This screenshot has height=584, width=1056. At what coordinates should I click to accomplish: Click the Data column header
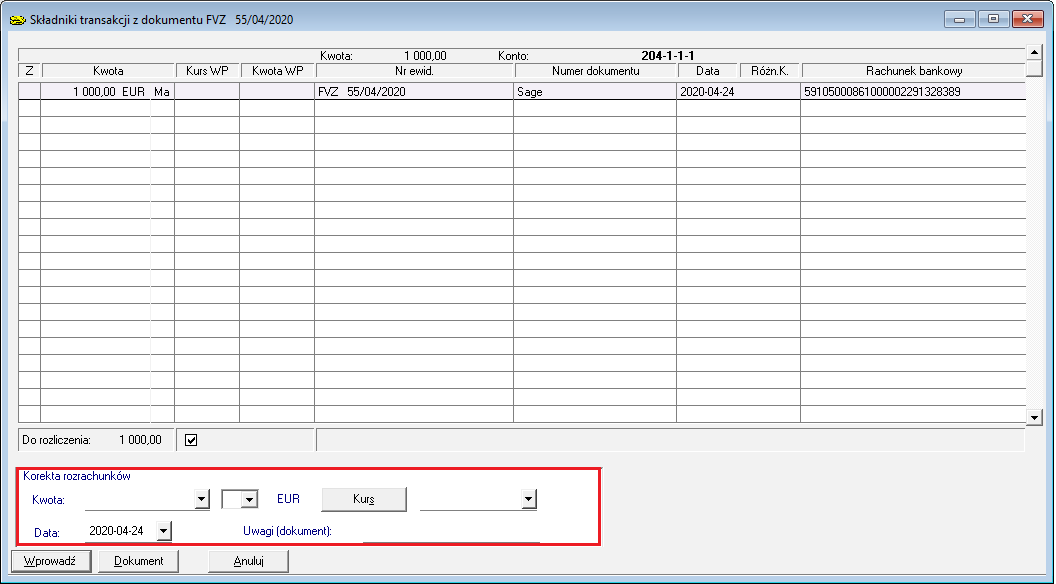click(708, 71)
